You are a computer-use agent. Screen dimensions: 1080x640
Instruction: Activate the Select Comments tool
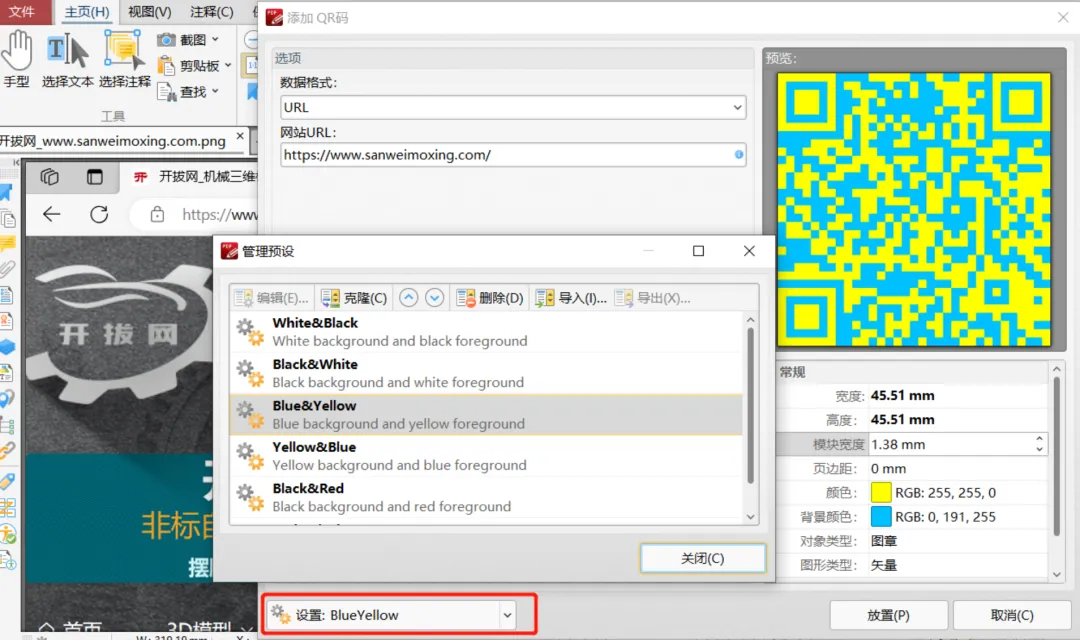tap(125, 59)
